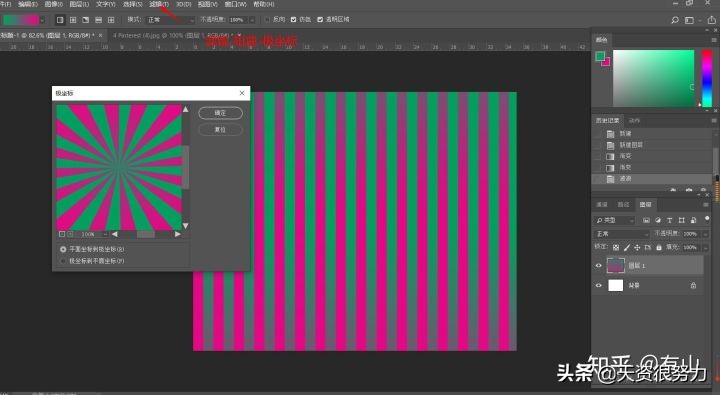Image resolution: width=720 pixels, height=395 pixels.
Task: Open the options bar opacity dropdown arrow
Action: (x=252, y=20)
